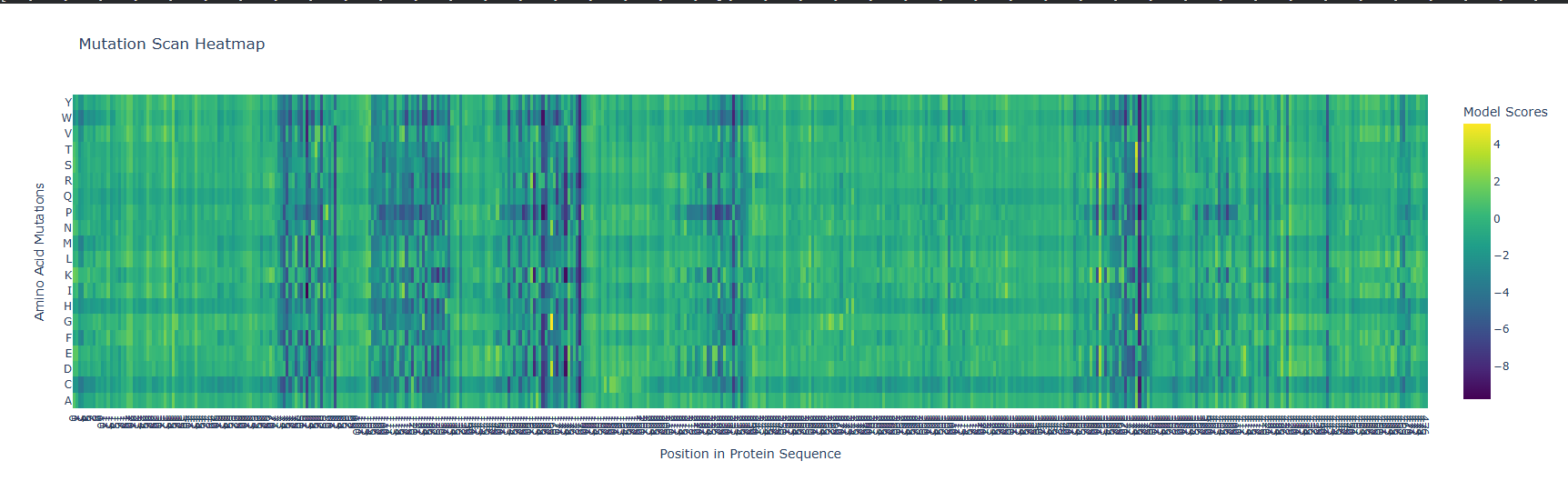Click the 'Position in Protein Sequence' axis title
The height and width of the screenshot is (481, 1568).
click(750, 454)
